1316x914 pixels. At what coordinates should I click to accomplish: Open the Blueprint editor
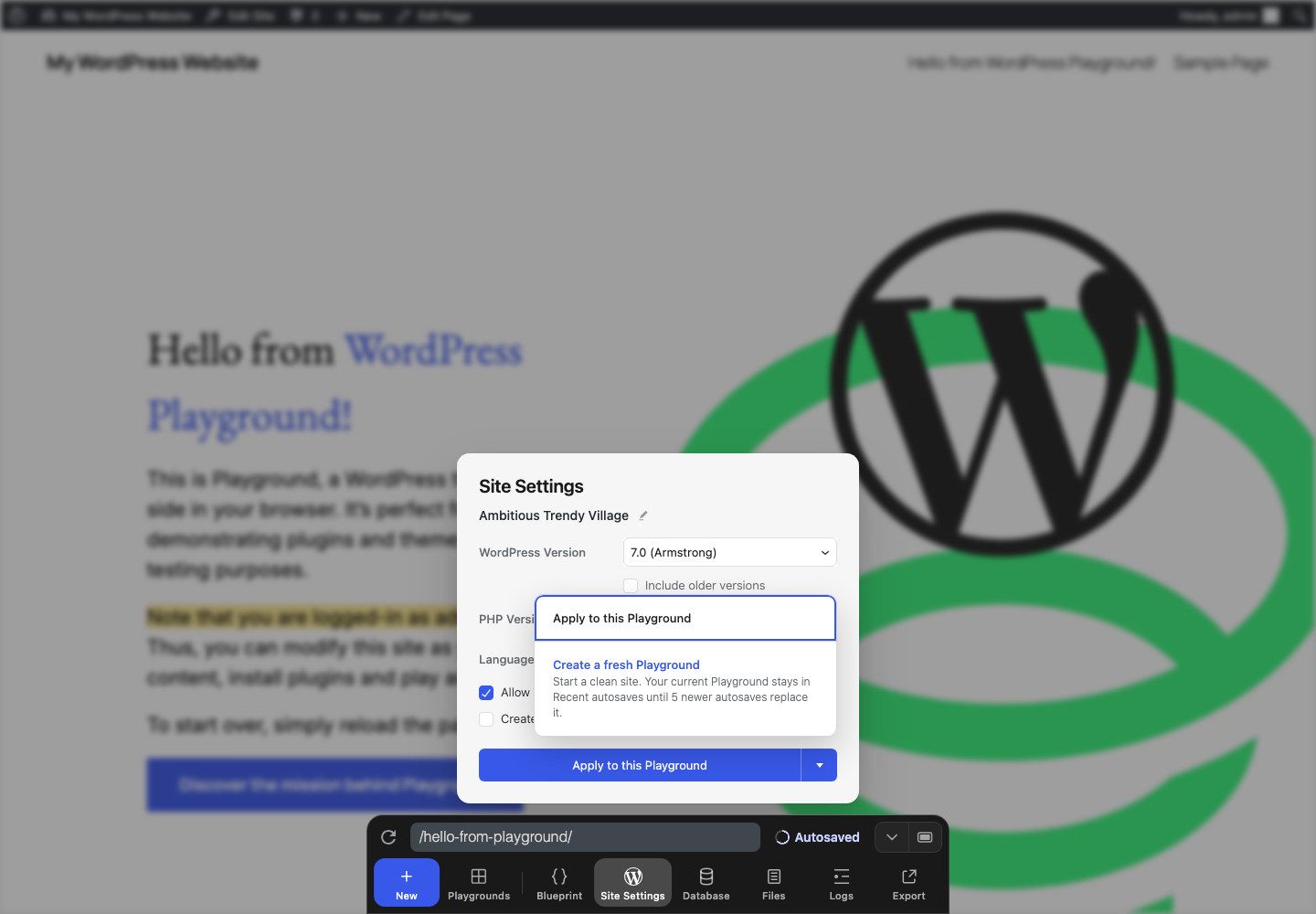pyautogui.click(x=559, y=883)
